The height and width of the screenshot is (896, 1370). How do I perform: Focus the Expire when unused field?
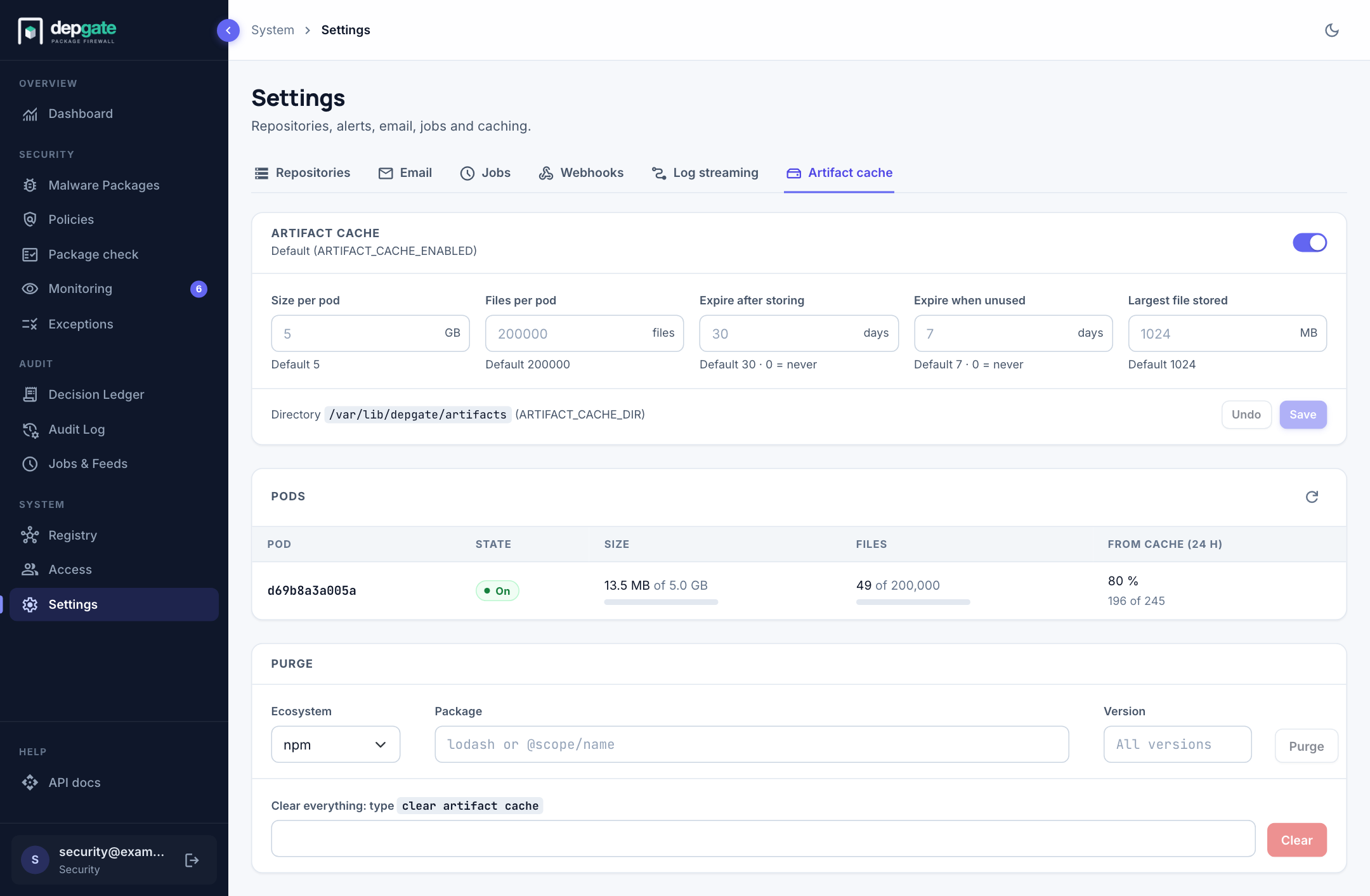coord(1013,334)
